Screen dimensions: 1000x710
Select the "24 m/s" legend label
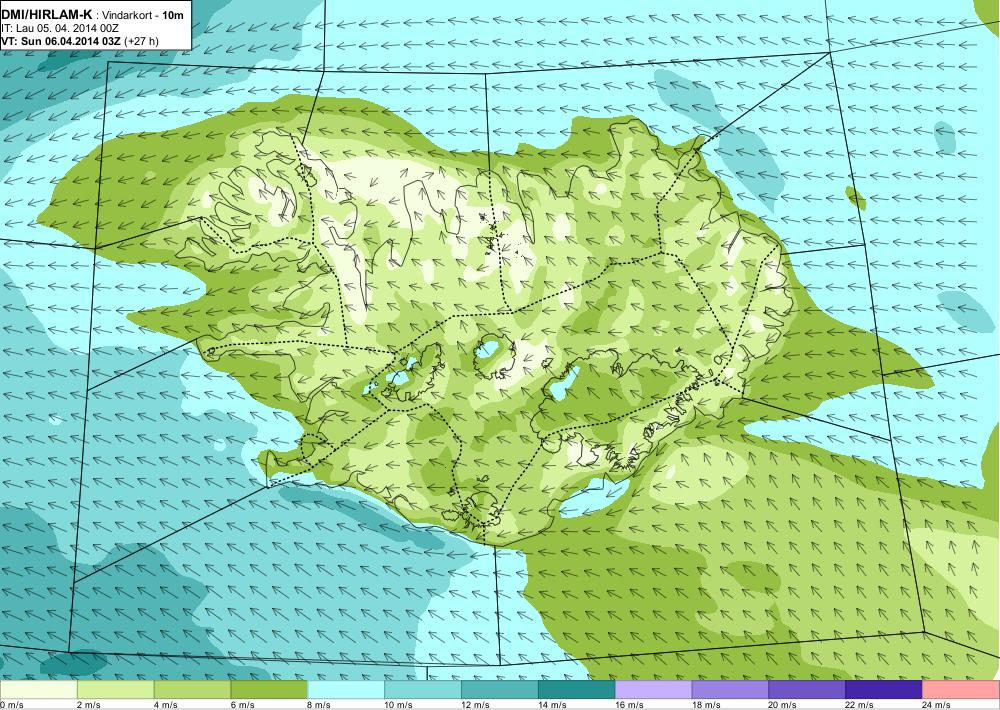coord(937,705)
